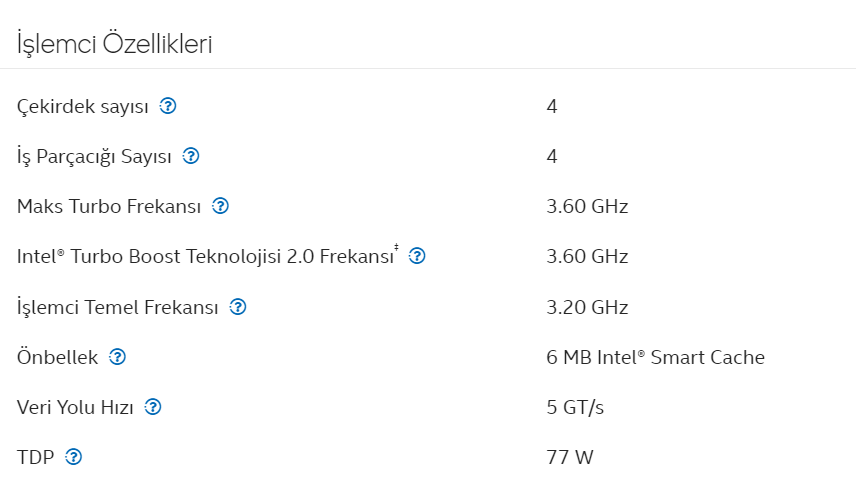Screen dimensions: 856x492
Task: Click the 6 MB Intel Smart Cache value
Action: (x=655, y=357)
